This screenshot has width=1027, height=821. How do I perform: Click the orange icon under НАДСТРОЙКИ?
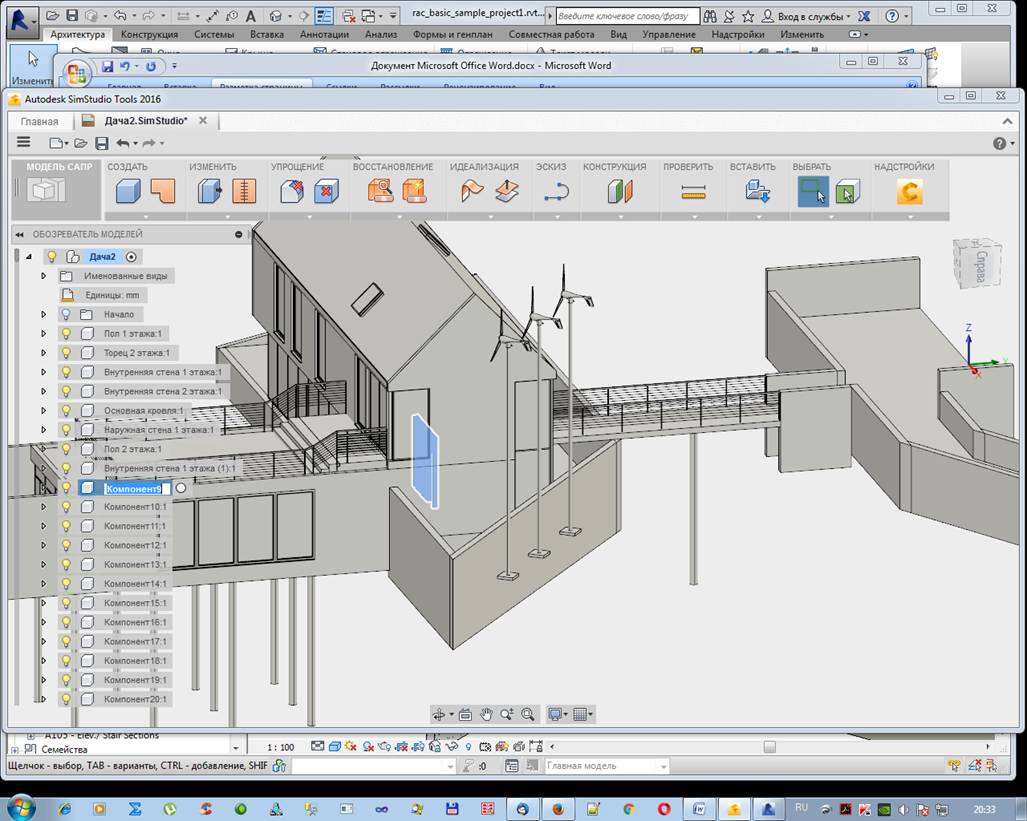tap(908, 192)
